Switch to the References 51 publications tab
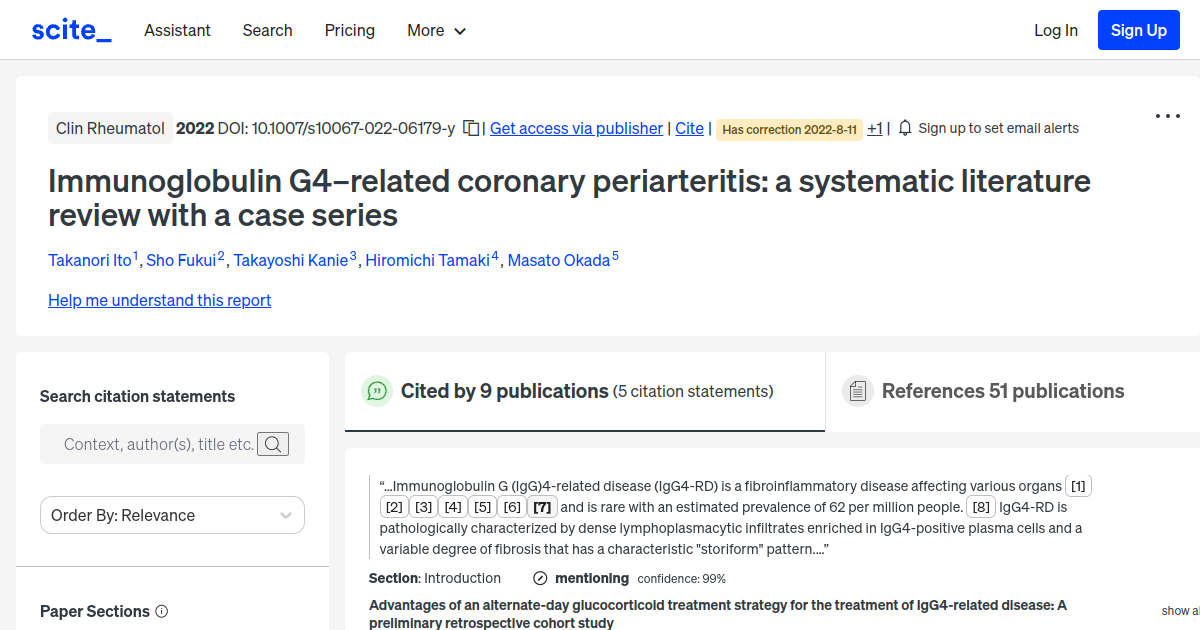 coord(1002,391)
